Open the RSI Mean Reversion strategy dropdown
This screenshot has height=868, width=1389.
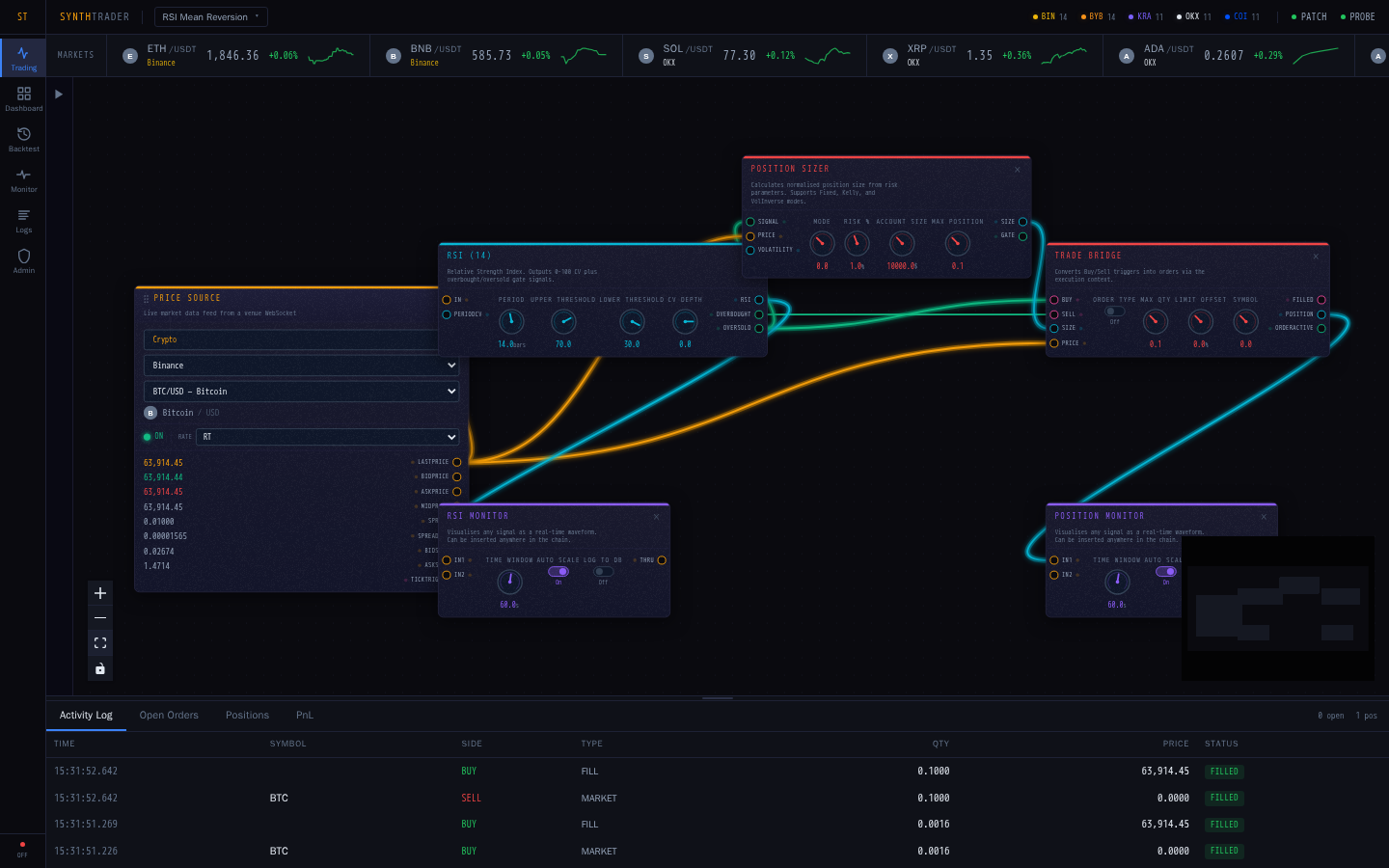click(210, 16)
